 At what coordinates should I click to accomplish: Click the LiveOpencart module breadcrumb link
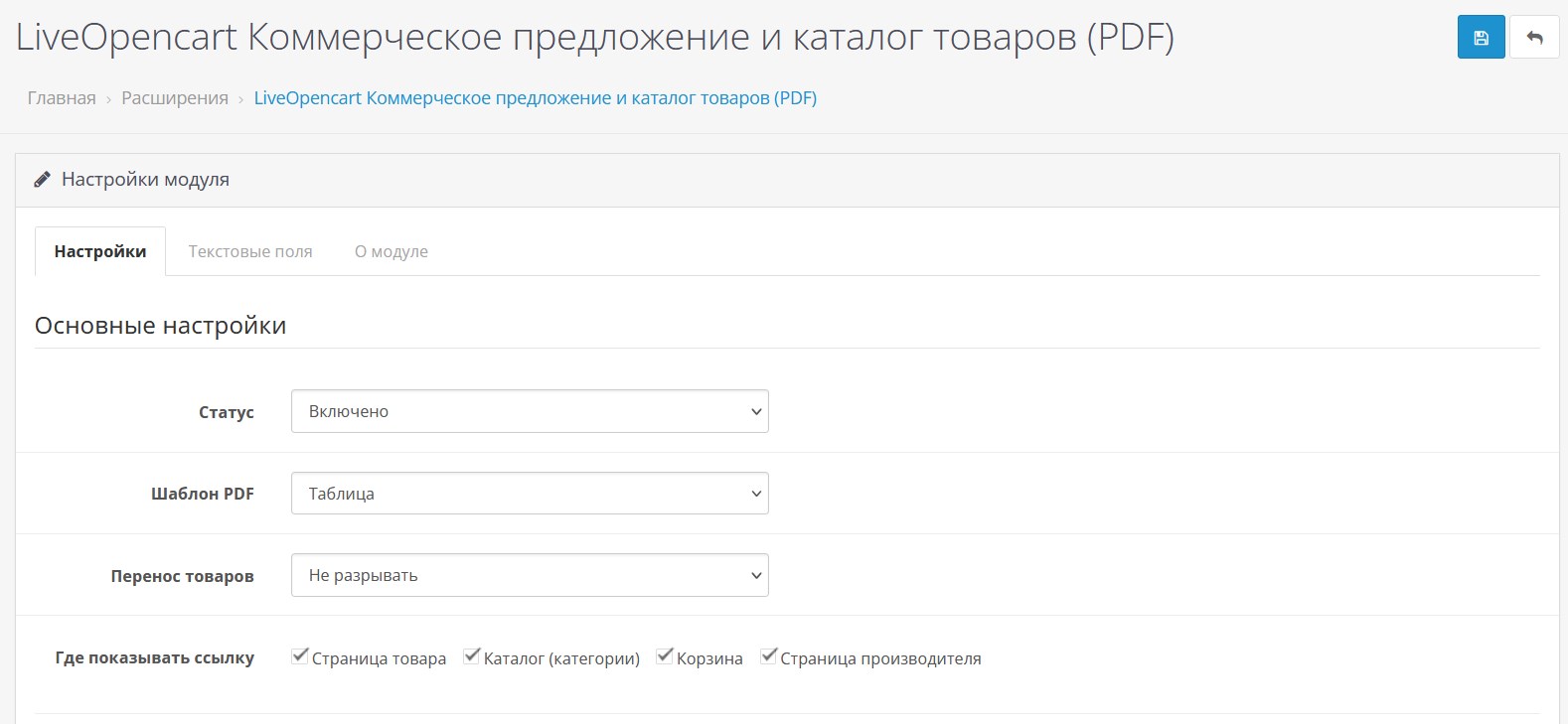[x=535, y=98]
